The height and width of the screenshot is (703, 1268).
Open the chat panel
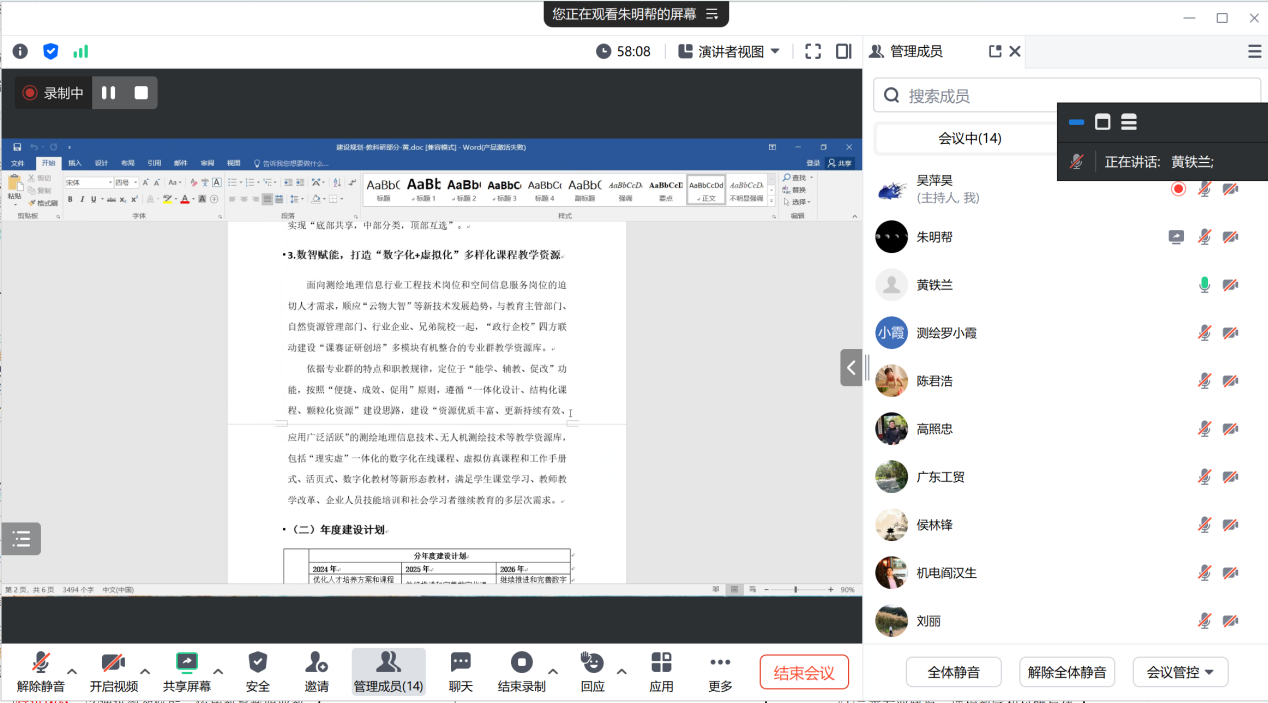click(460, 671)
